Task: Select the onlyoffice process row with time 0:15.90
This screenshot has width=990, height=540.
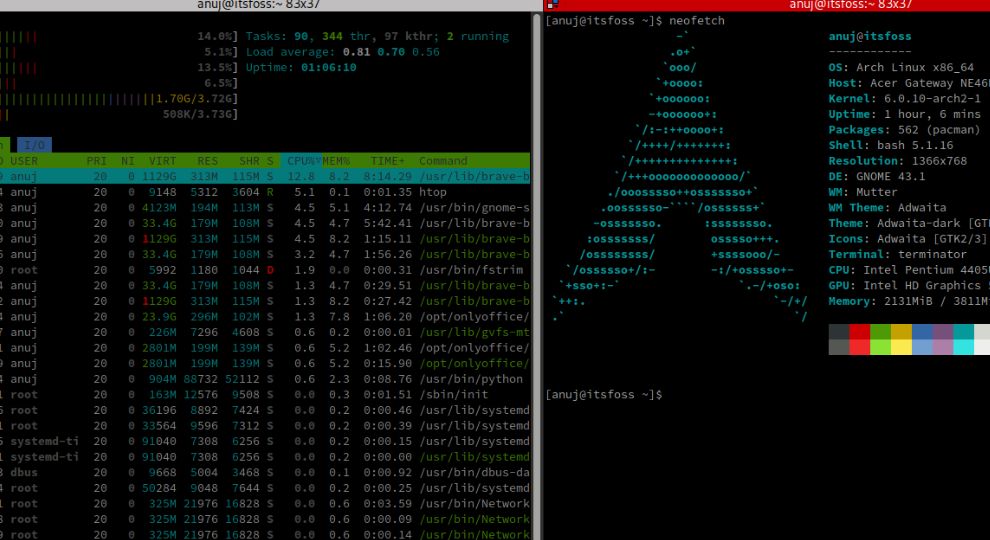Action: coord(265,363)
